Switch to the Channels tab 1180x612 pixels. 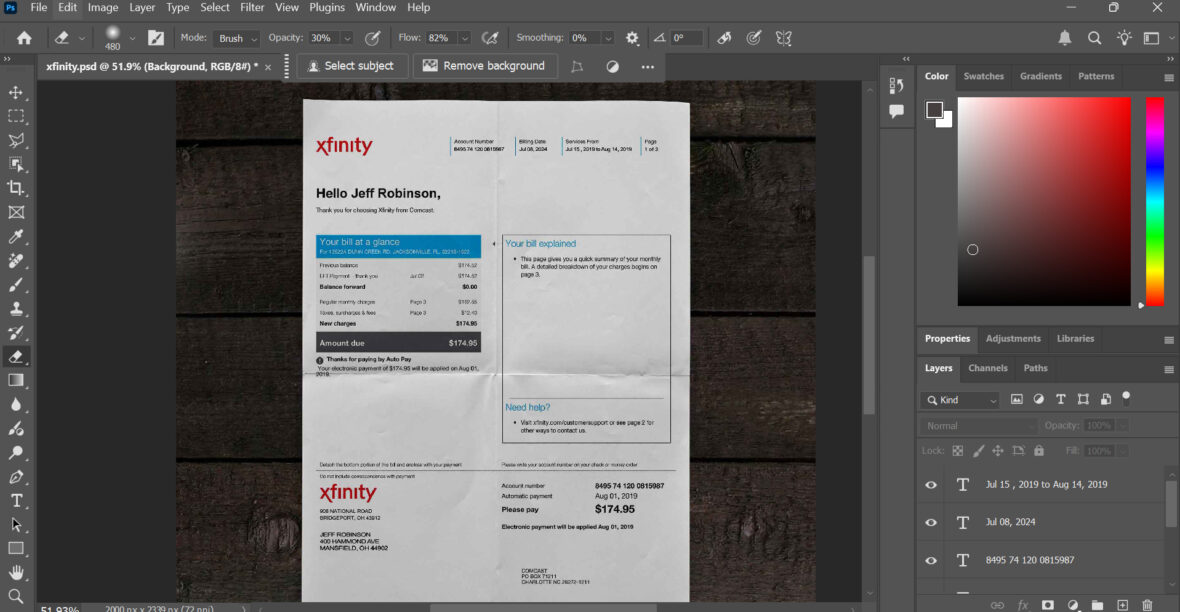point(988,368)
